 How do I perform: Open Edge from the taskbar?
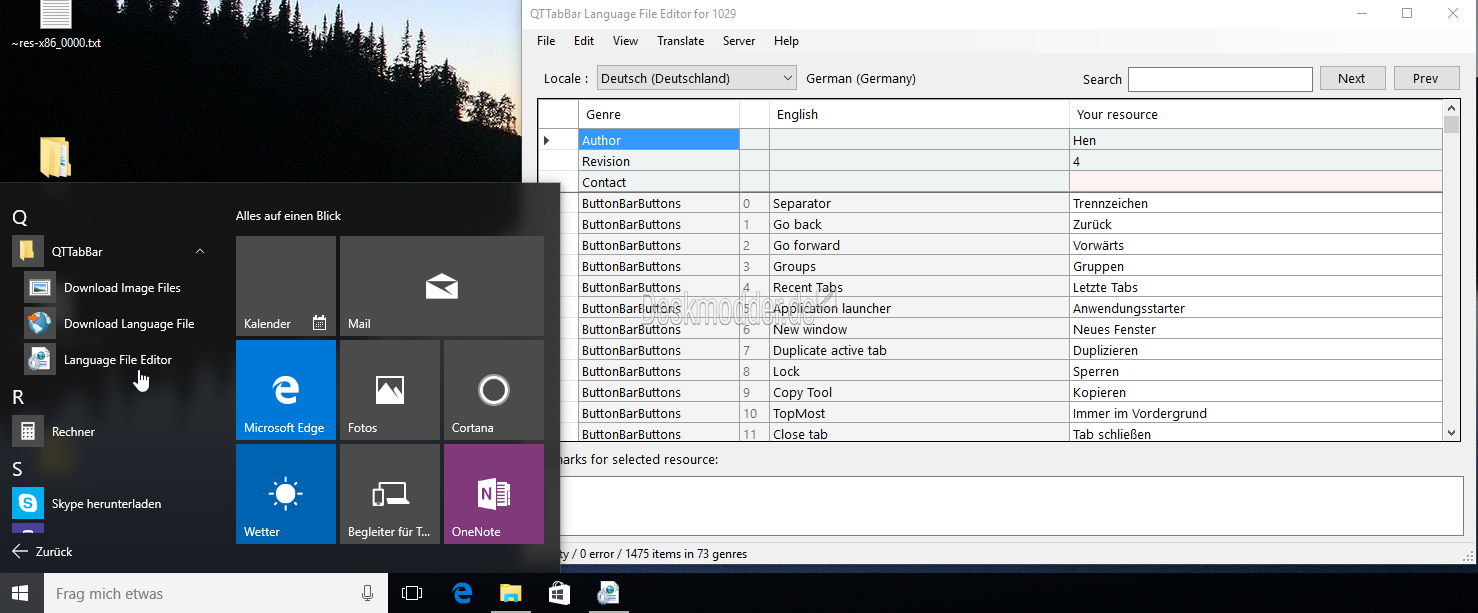coord(461,593)
